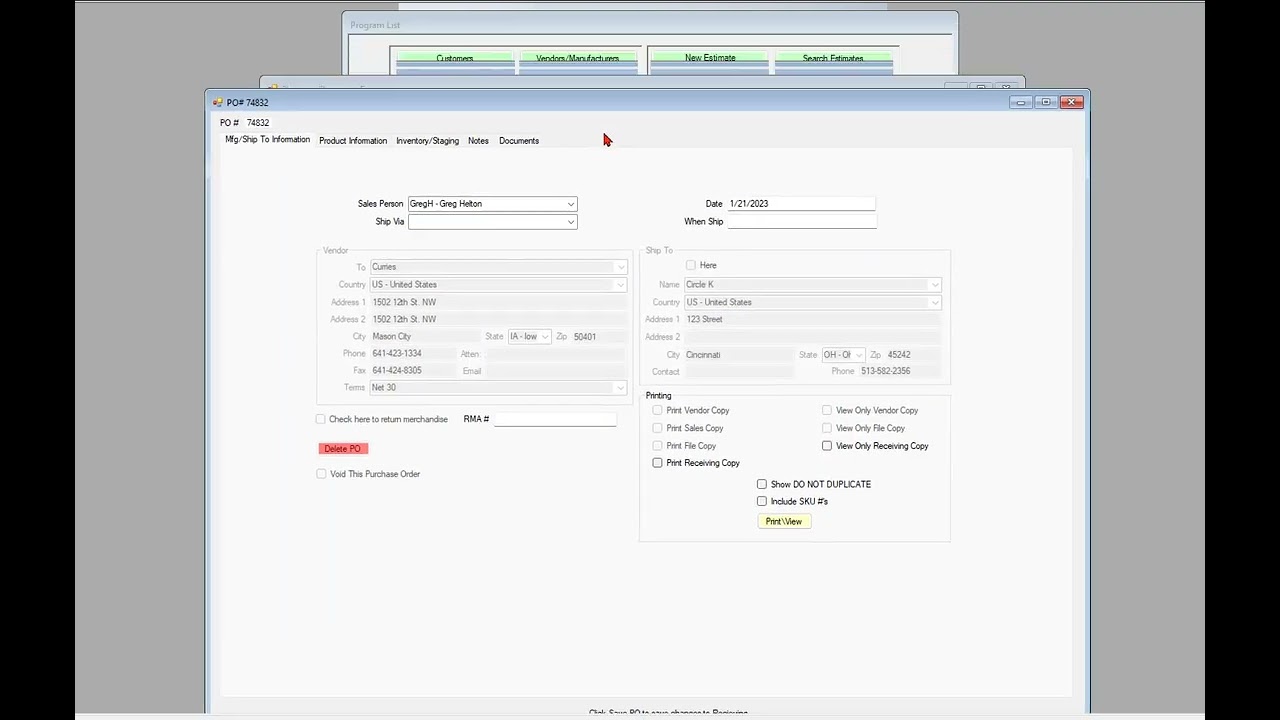1280x720 pixels.
Task: Click the Ship To City field Cincinnati
Action: tap(738, 355)
